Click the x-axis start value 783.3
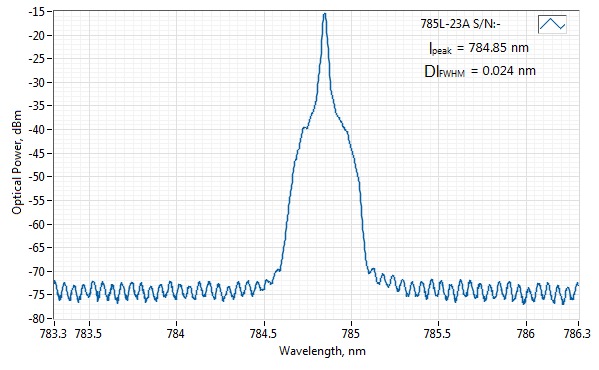This screenshot has width=599, height=370. pos(53,334)
